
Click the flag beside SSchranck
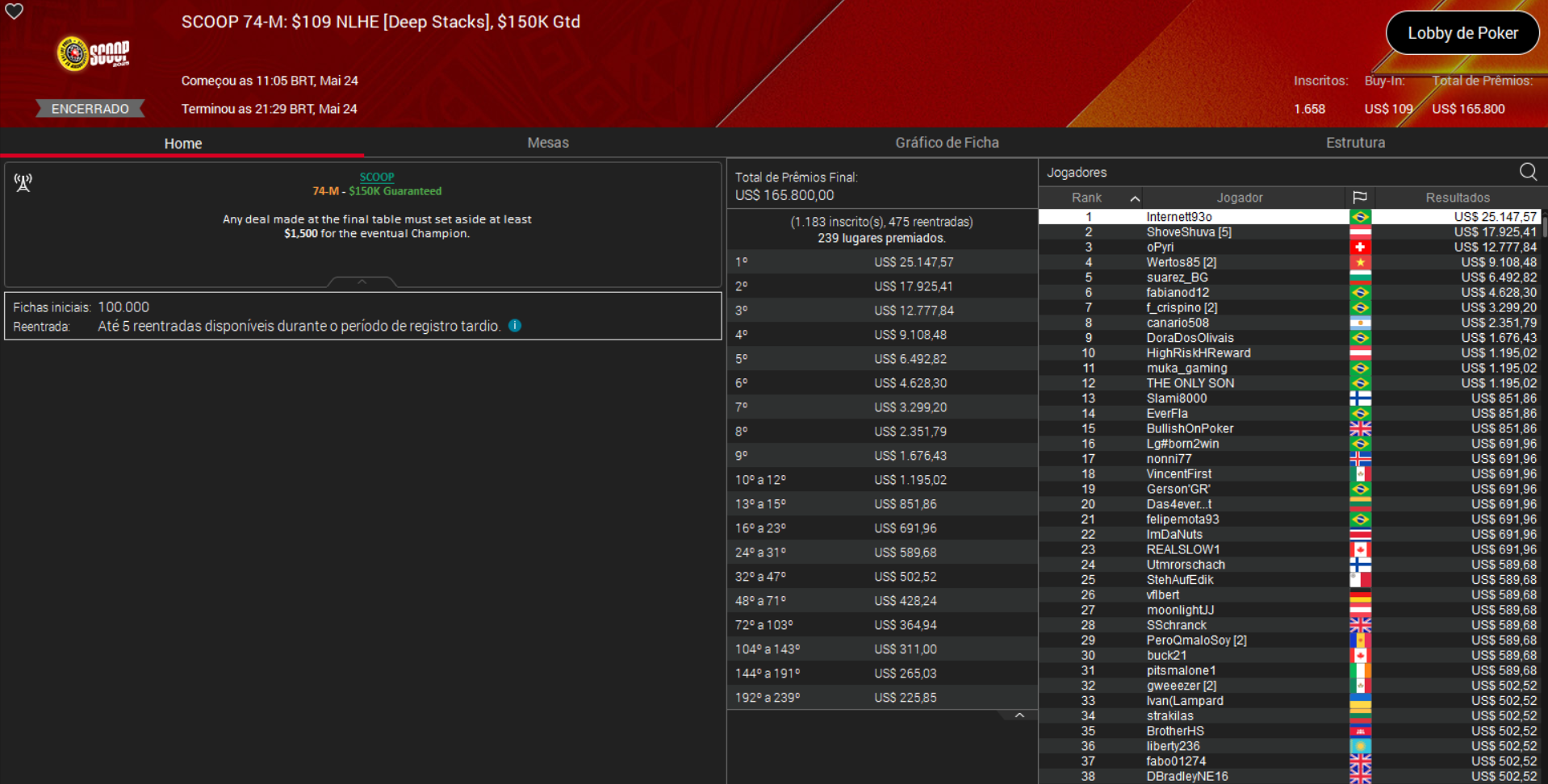pyautogui.click(x=1360, y=625)
